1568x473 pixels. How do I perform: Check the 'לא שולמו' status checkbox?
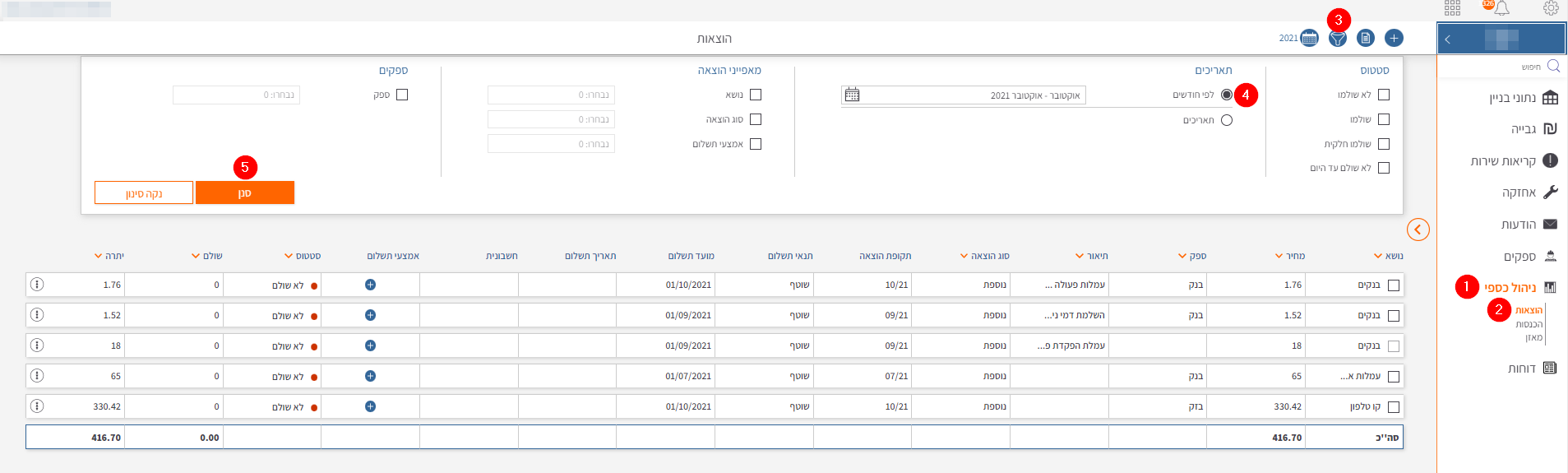(1384, 95)
